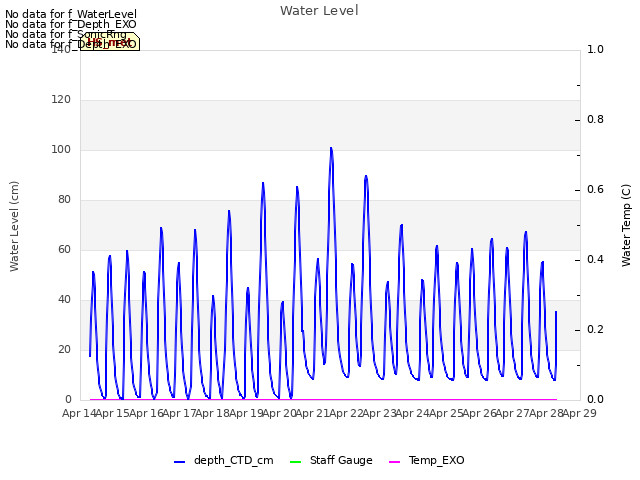Click the 20 tick on the left axis

pos(64,349)
